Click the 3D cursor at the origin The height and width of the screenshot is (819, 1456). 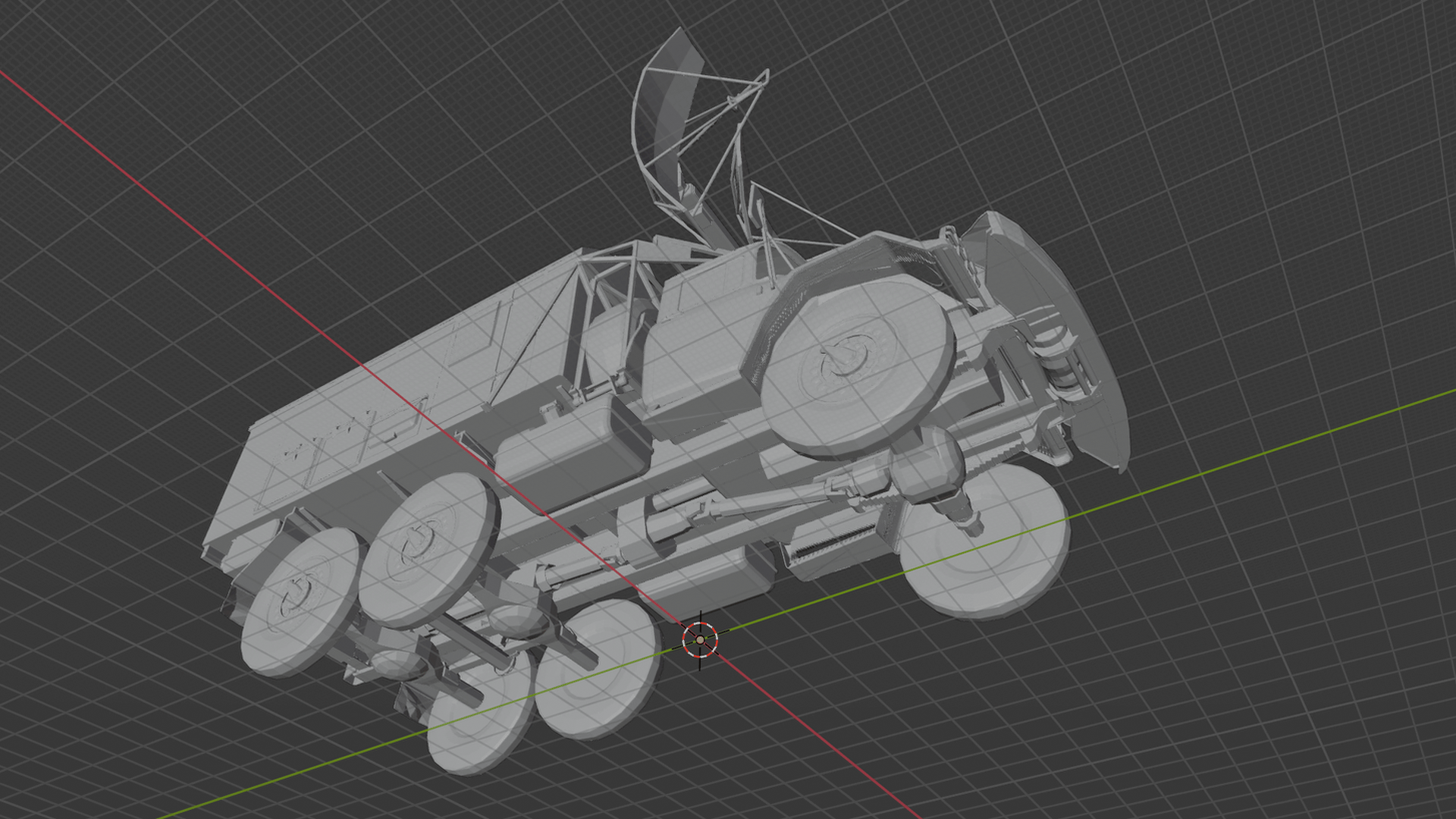(700, 640)
